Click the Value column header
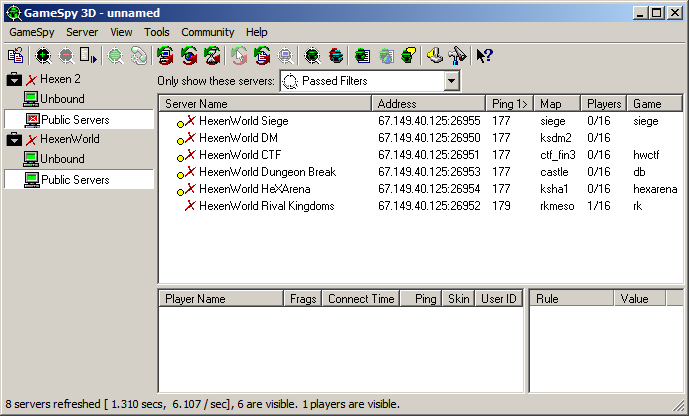 click(x=640, y=299)
